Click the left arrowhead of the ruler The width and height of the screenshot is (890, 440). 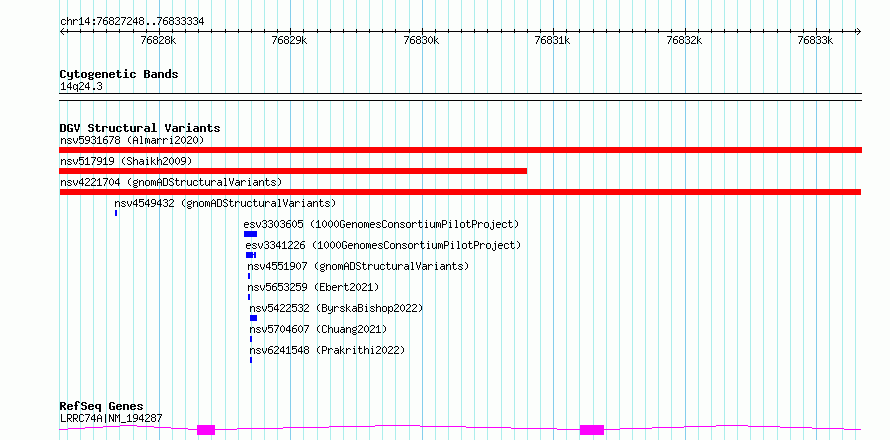62,31
